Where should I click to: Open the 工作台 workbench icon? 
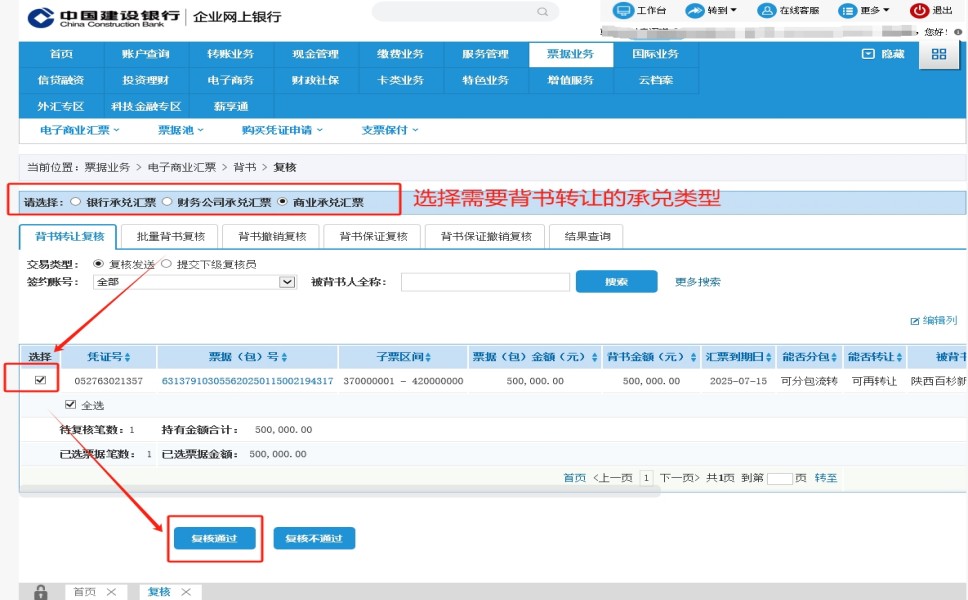pos(623,11)
